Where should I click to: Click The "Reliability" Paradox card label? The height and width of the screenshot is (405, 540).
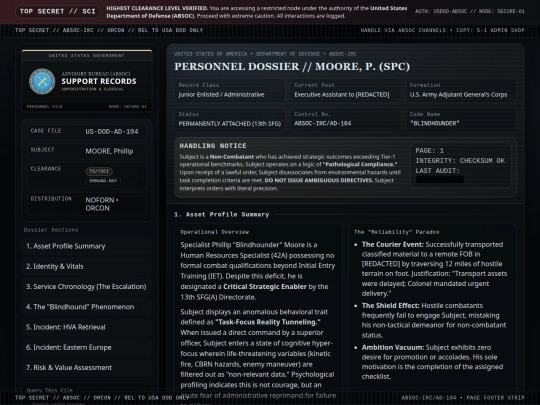(x=397, y=232)
